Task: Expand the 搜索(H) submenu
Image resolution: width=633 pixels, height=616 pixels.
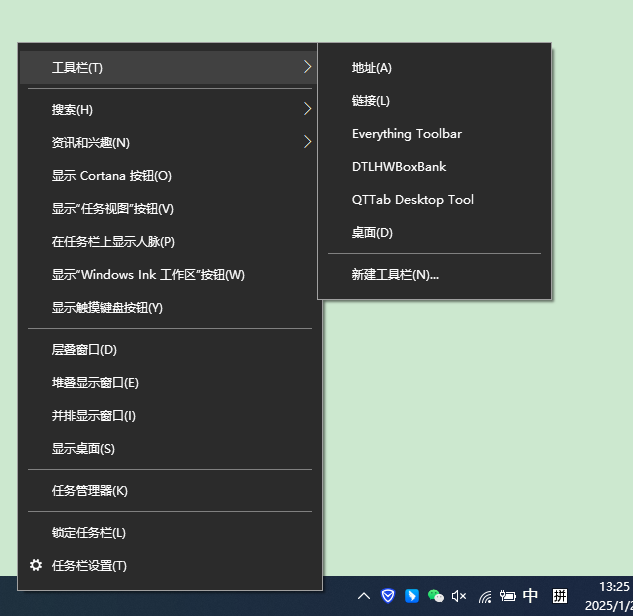Action: pos(168,109)
